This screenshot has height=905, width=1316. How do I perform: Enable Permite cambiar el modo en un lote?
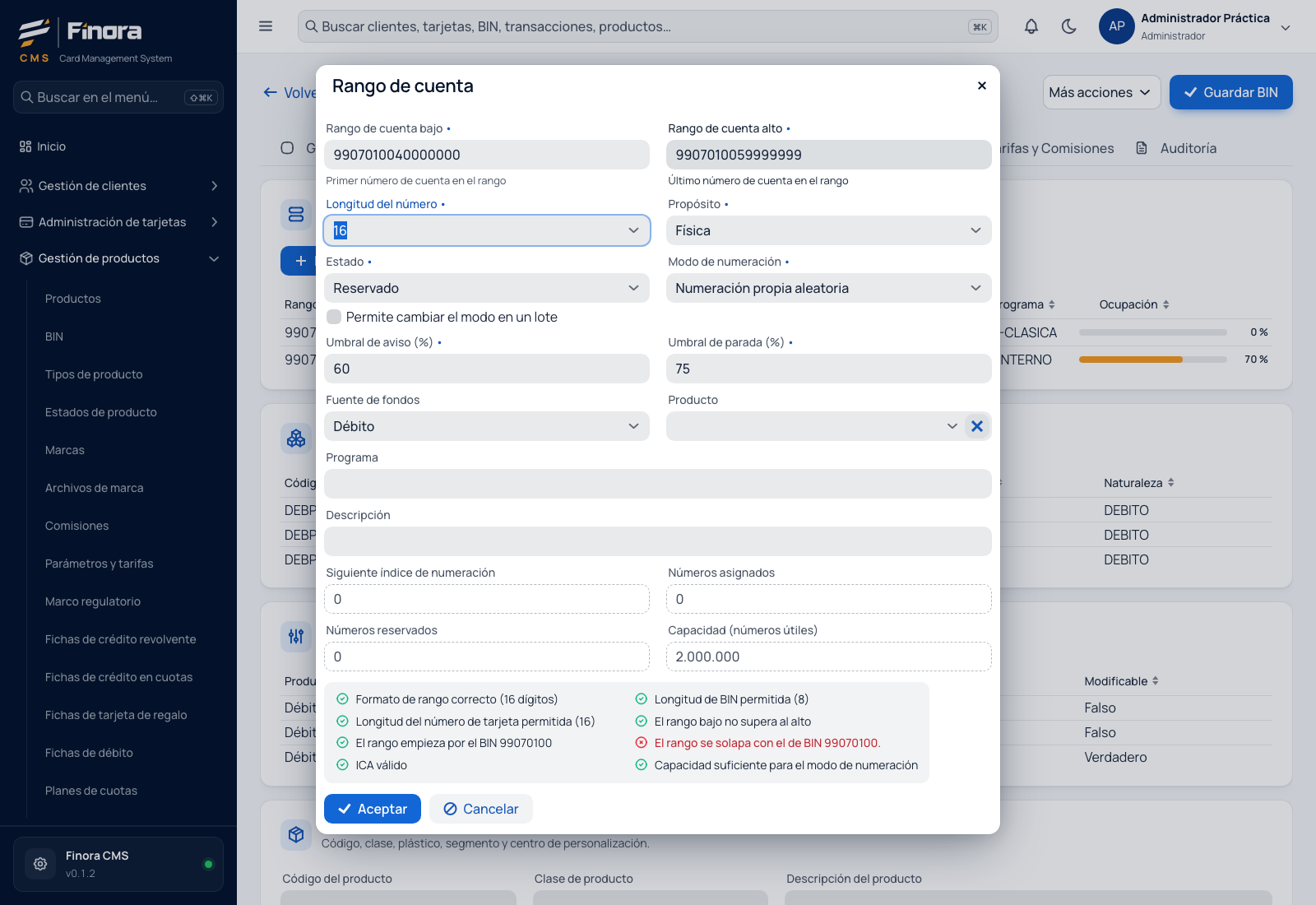pyautogui.click(x=334, y=317)
